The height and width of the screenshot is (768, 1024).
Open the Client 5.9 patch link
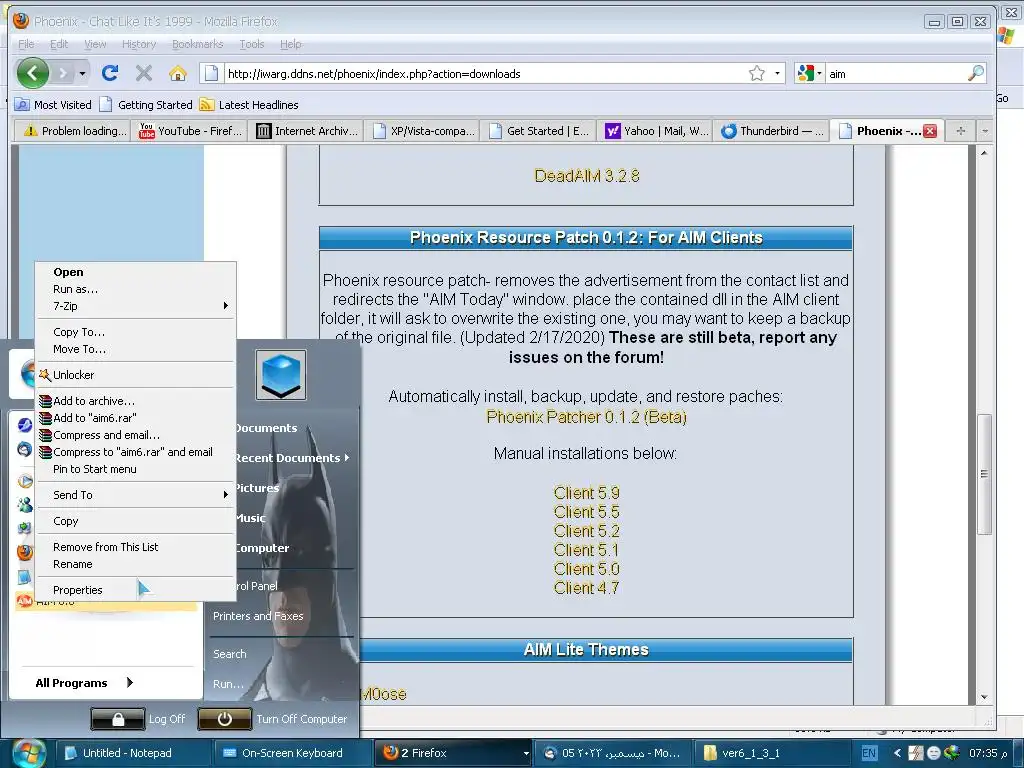coord(586,492)
